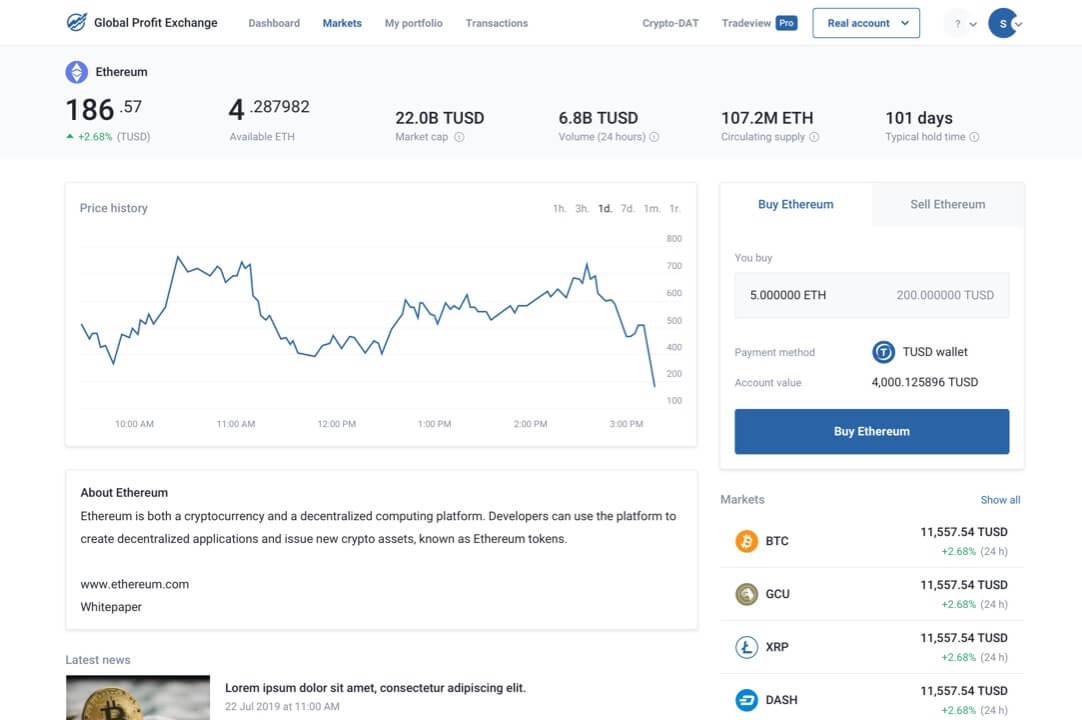The width and height of the screenshot is (1082, 720).
Task: Select the 7d price history range
Action: click(x=627, y=208)
